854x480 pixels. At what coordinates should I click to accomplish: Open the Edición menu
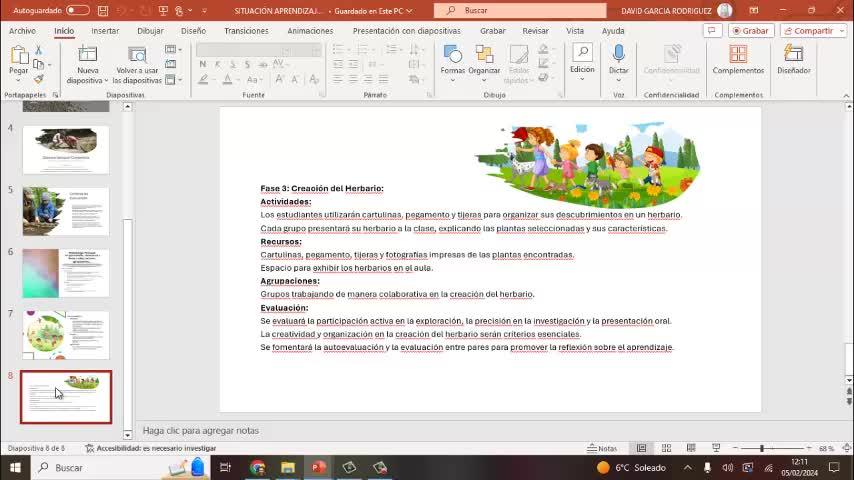click(582, 63)
